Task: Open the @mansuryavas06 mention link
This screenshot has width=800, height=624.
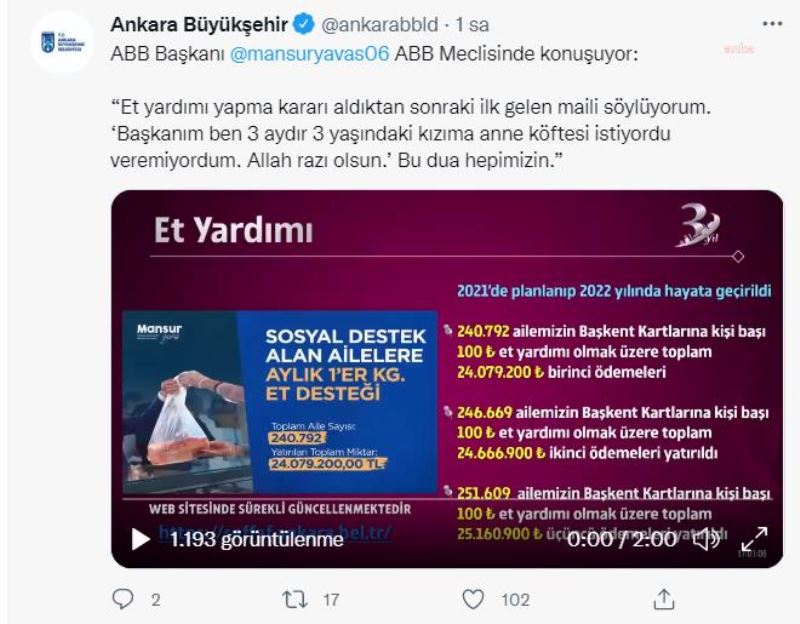Action: click(x=310, y=54)
